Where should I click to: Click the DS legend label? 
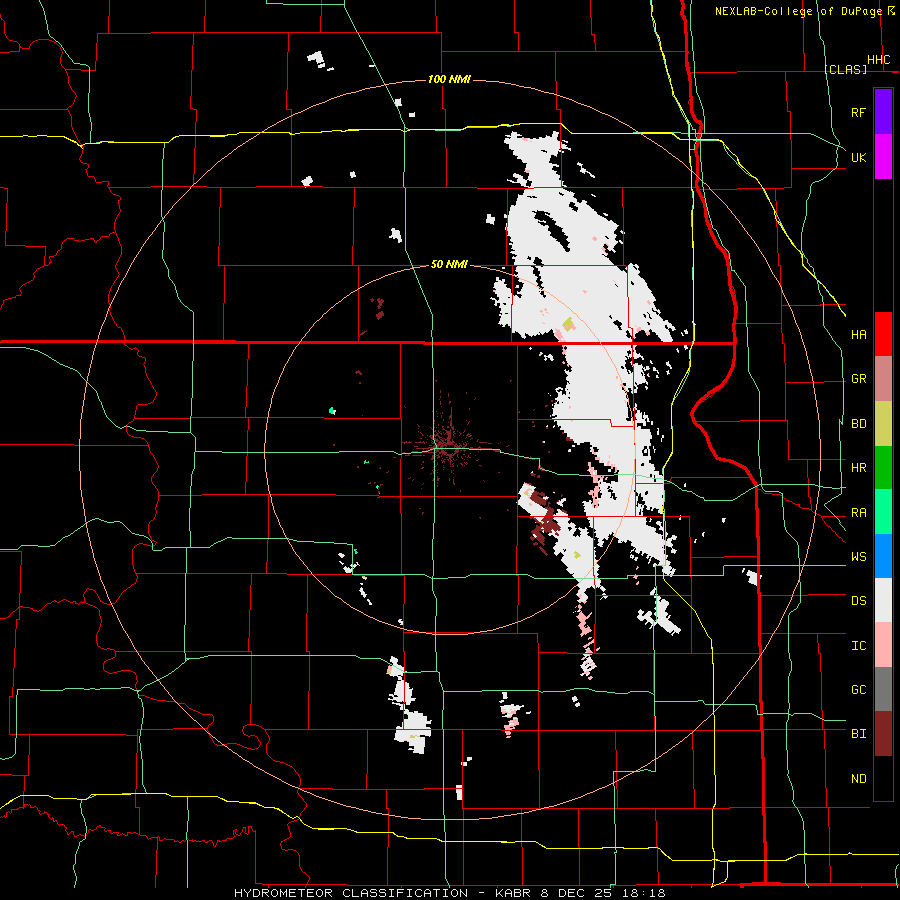click(x=858, y=601)
